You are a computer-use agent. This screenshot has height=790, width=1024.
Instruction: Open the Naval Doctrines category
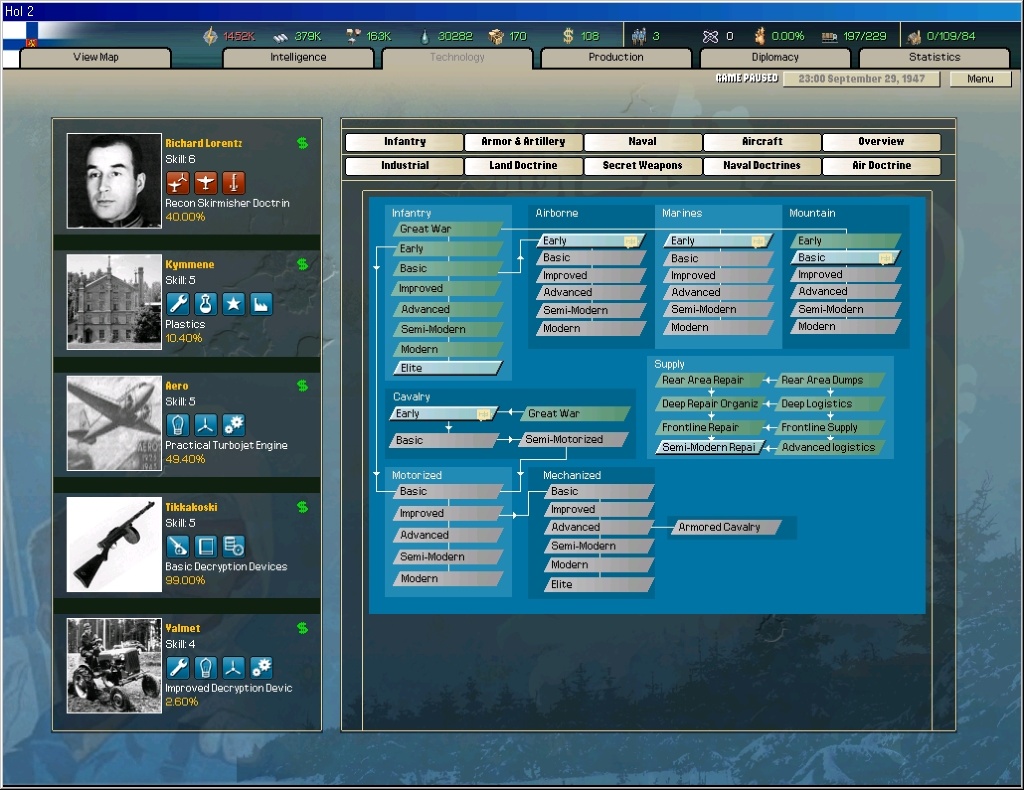(x=762, y=166)
